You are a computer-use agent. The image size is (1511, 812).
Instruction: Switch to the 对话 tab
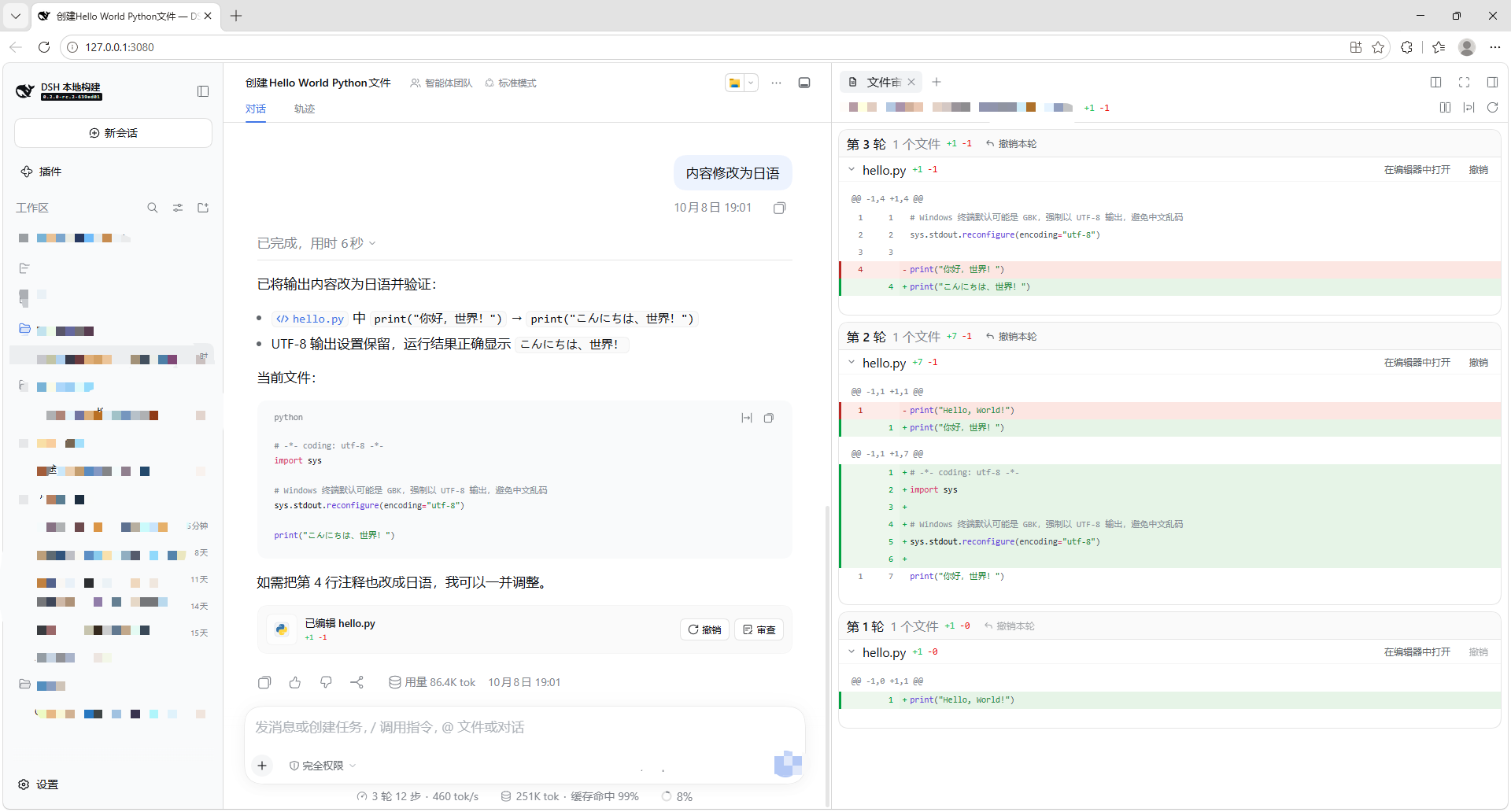256,109
